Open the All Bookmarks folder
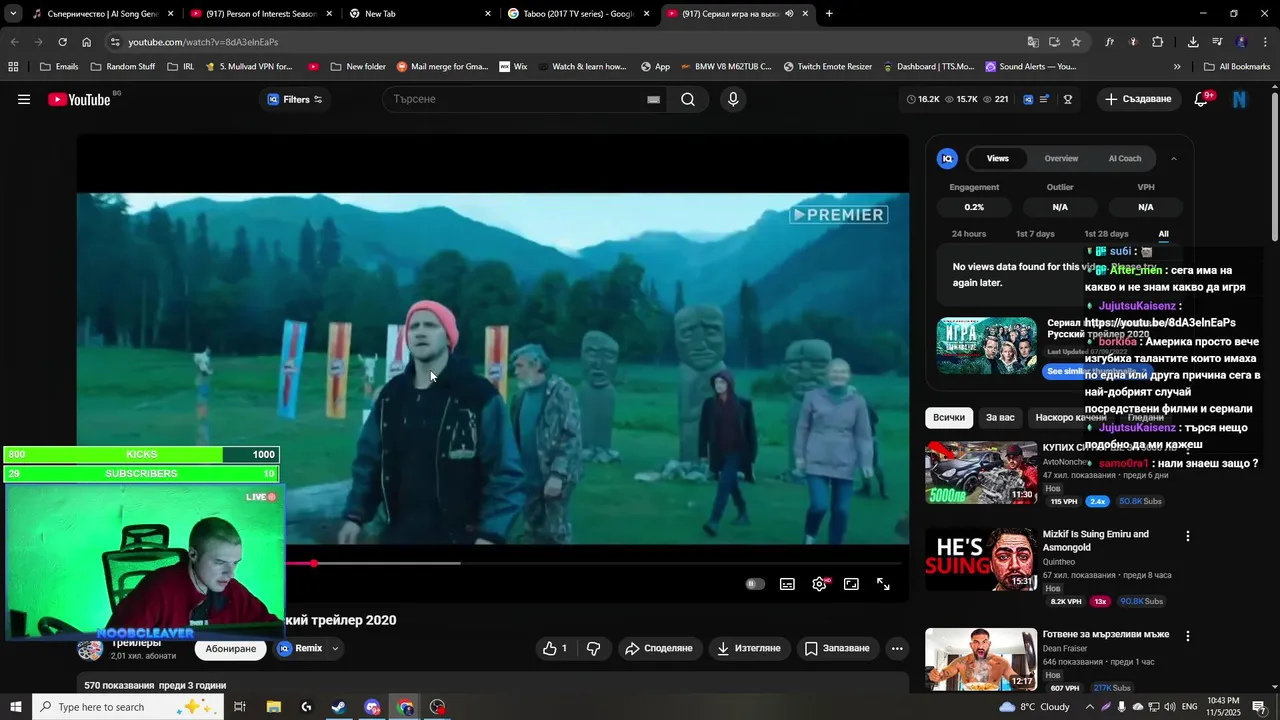The image size is (1280, 720). tap(1237, 67)
